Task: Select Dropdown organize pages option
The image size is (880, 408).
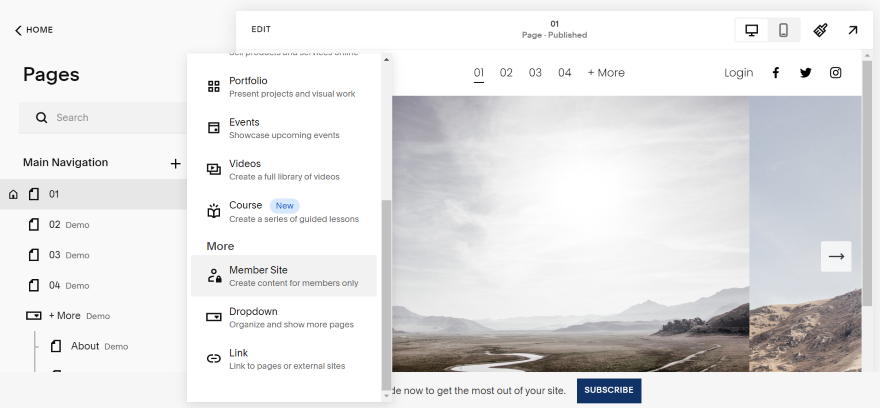Action: (x=283, y=317)
